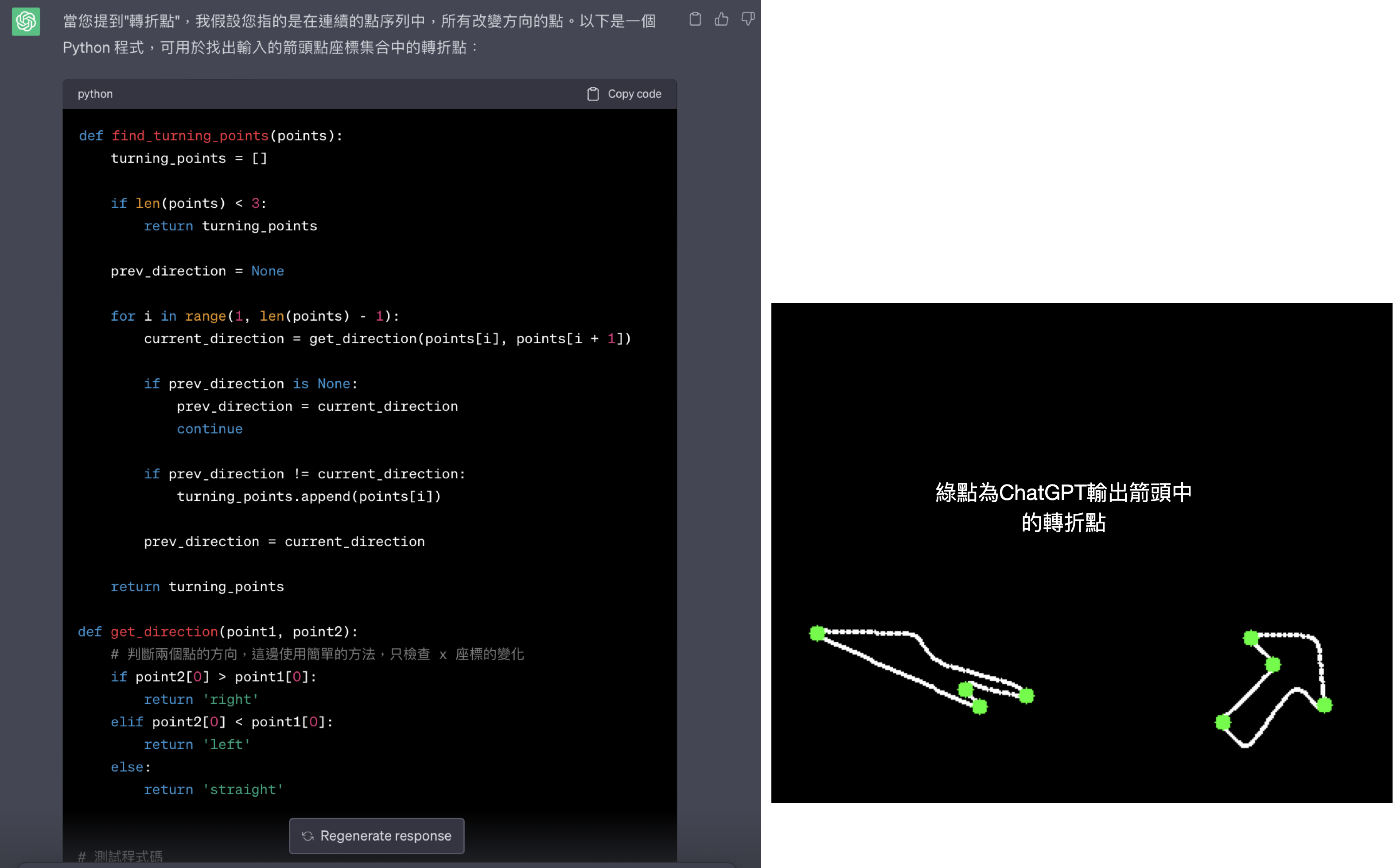Click the Copy code button
Image resolution: width=1393 pixels, height=868 pixels.
tap(624, 93)
